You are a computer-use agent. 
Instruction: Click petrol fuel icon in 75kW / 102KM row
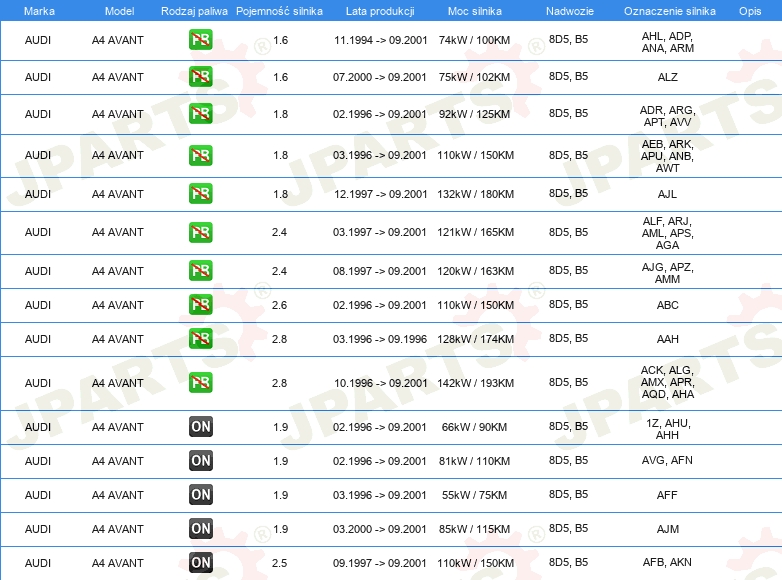click(200, 77)
